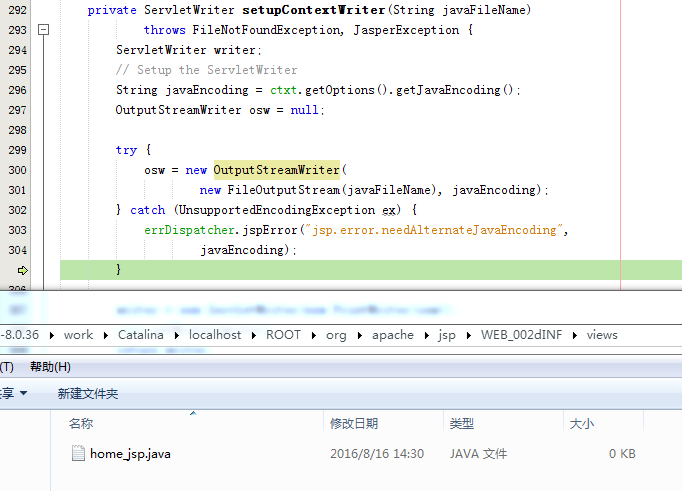
Task: Go to the localhost folder in breadcrumb
Action: click(x=215, y=335)
